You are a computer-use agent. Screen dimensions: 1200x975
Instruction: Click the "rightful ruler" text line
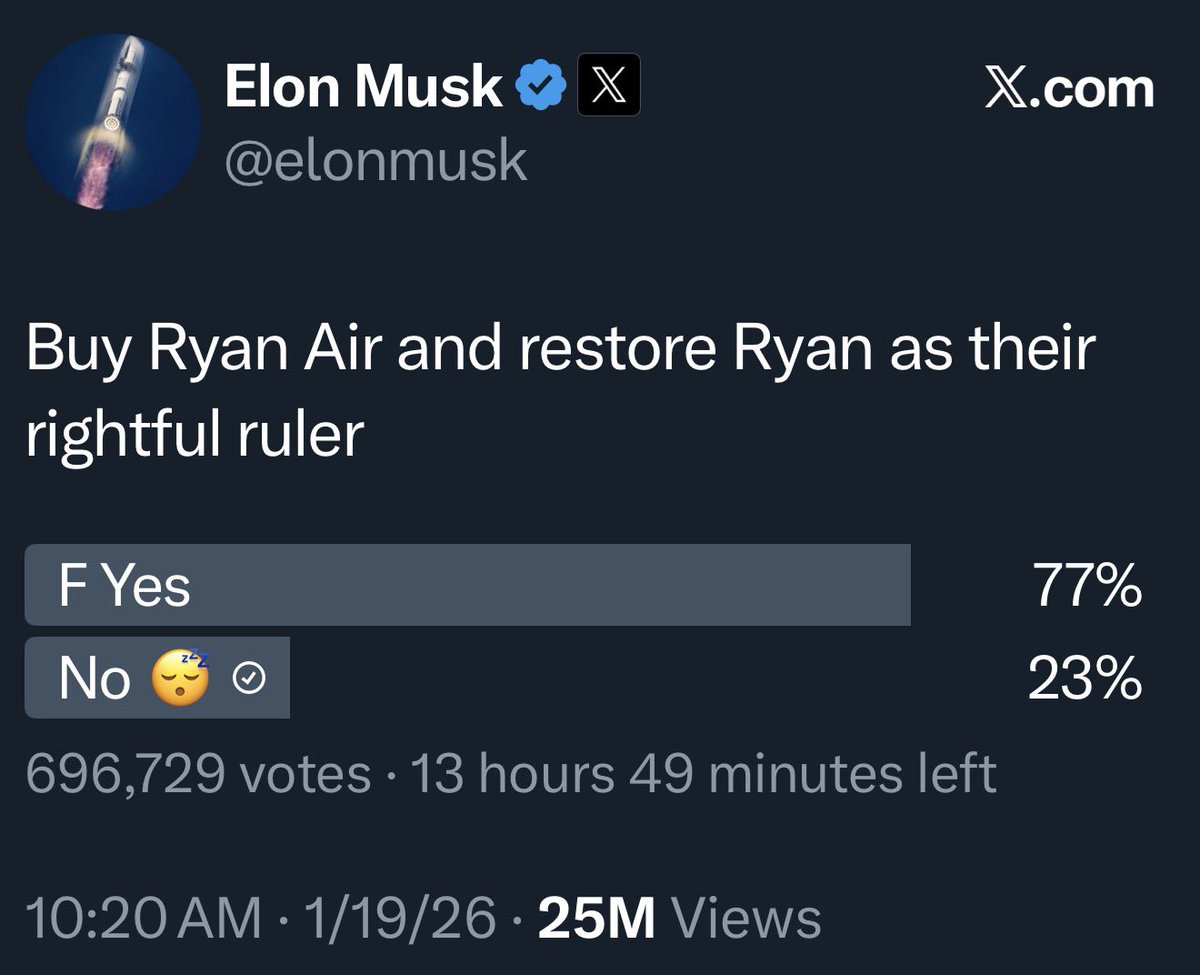195,435
